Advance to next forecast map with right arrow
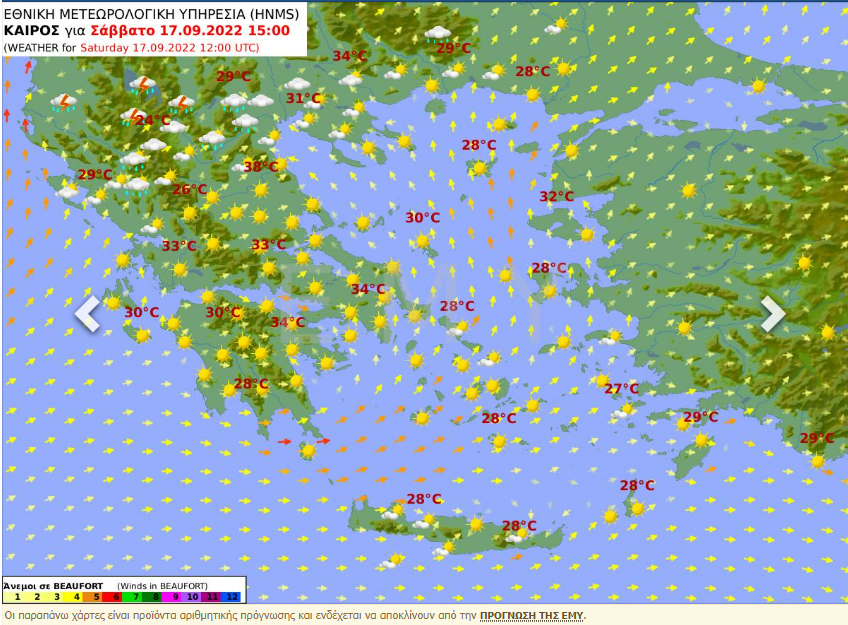 (772, 313)
